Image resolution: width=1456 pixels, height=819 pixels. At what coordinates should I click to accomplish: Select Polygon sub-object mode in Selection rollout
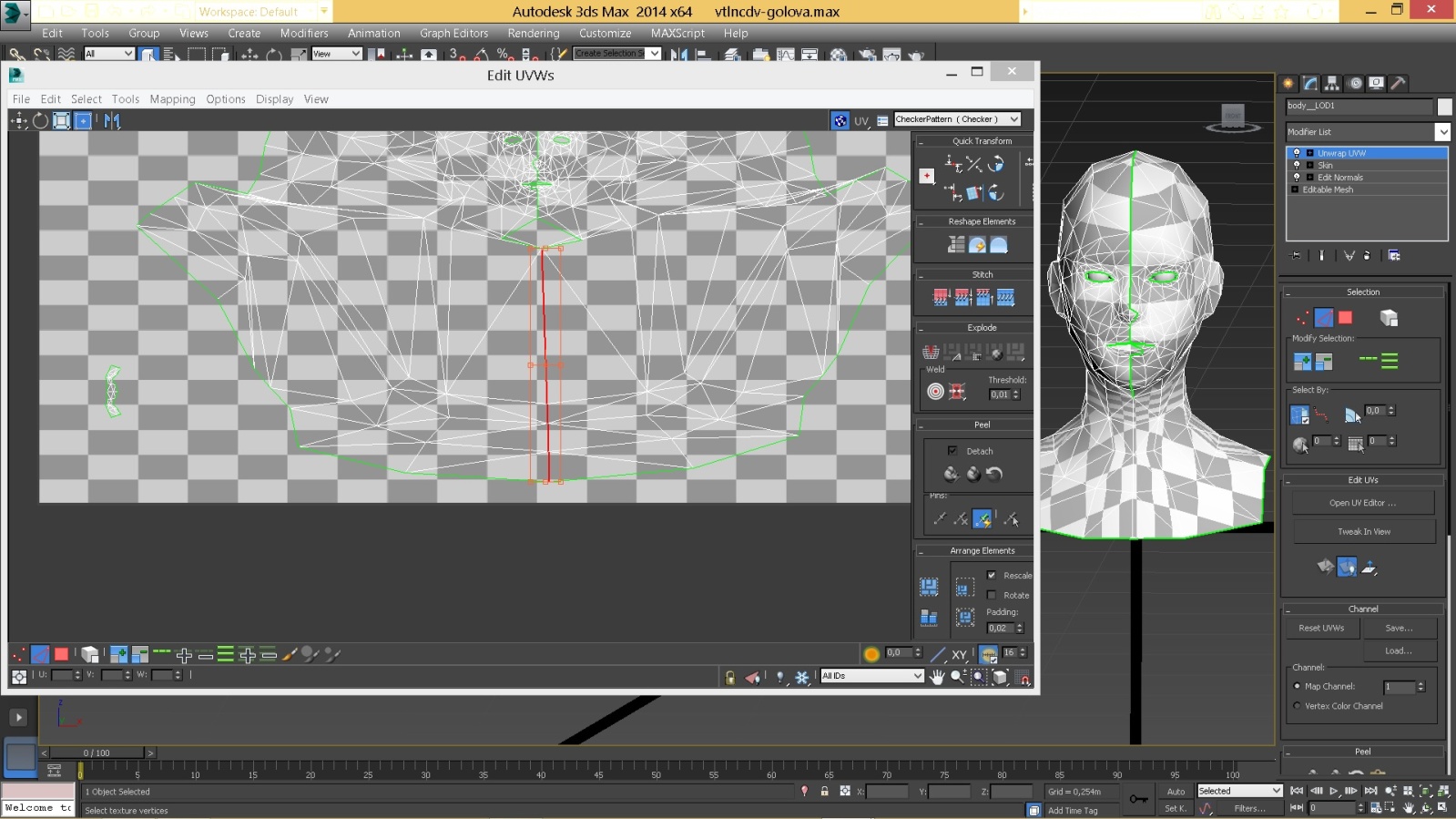(x=1346, y=318)
